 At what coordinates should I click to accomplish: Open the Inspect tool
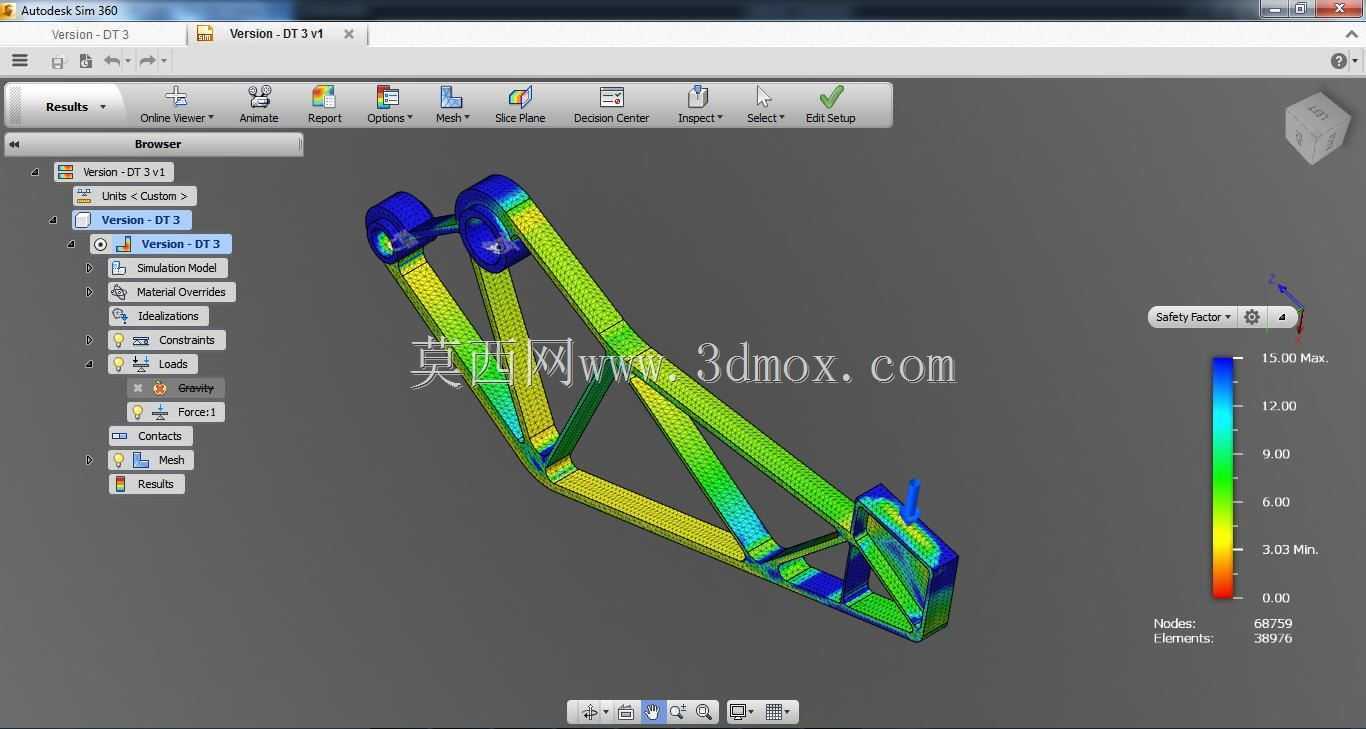(699, 105)
